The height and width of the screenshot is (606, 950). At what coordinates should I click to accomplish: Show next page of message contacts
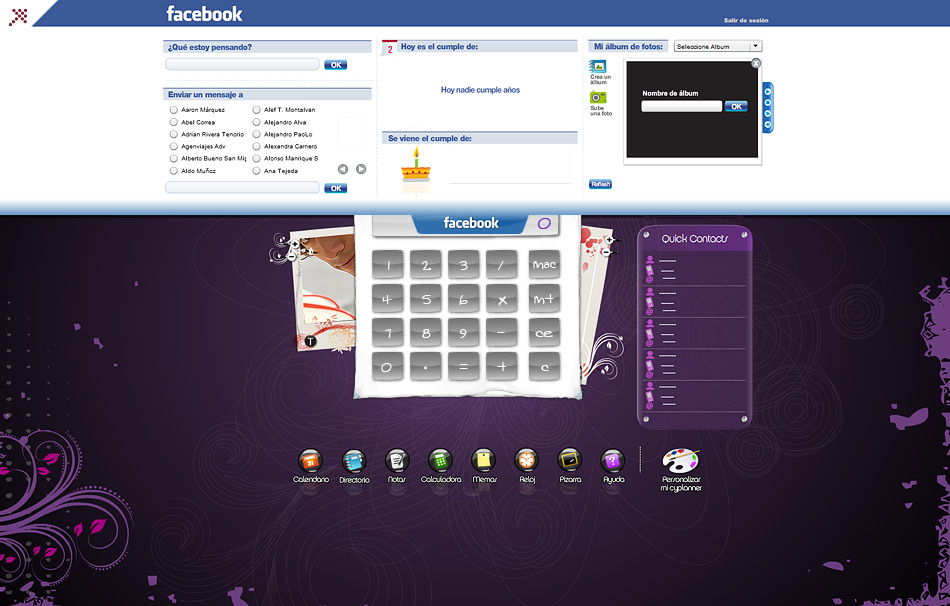tap(361, 169)
